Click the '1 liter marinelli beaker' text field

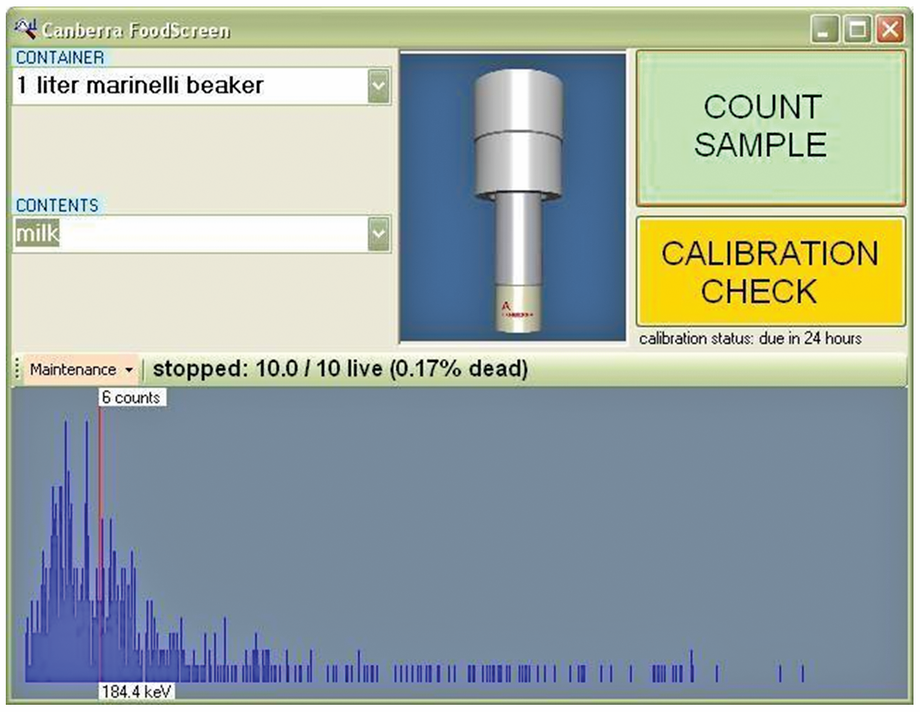(x=190, y=87)
